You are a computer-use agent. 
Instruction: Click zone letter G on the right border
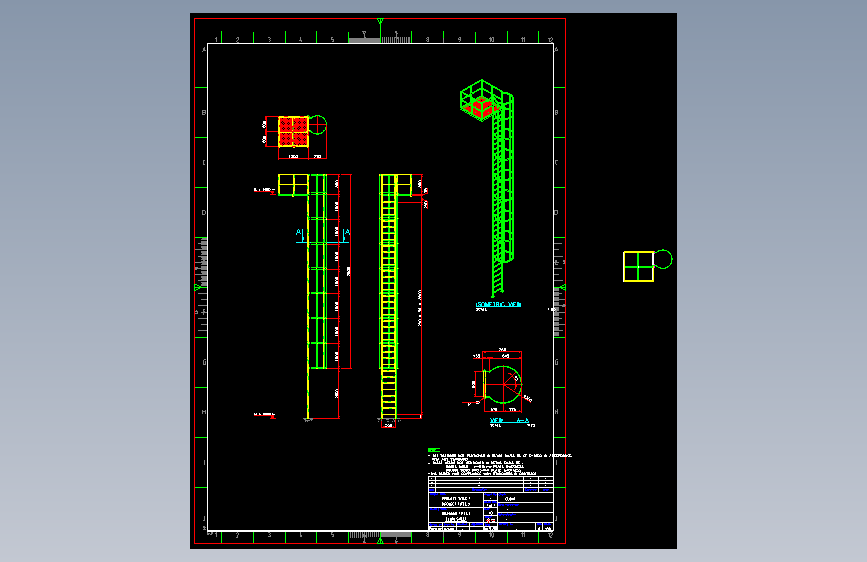click(x=556, y=362)
